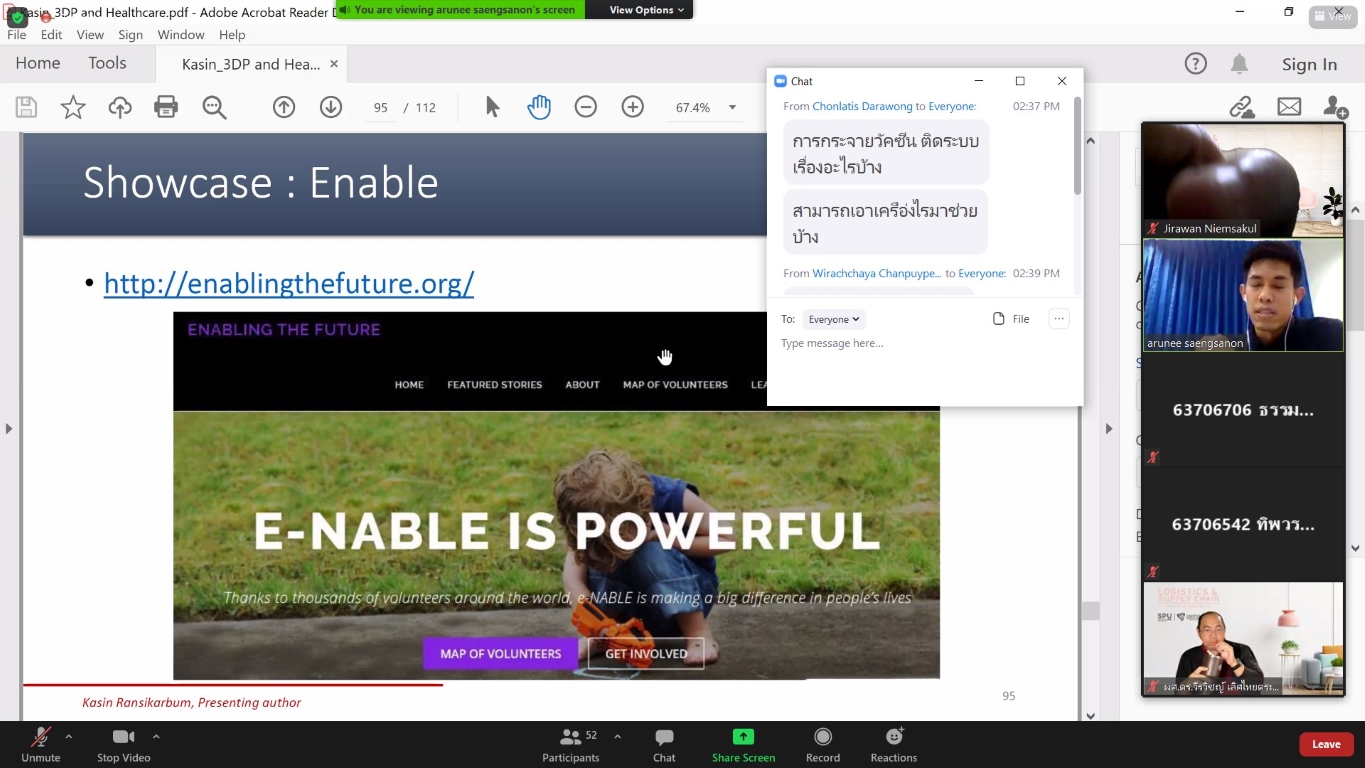
Task: Expand the left navigation pane arrow
Action: click(9, 428)
